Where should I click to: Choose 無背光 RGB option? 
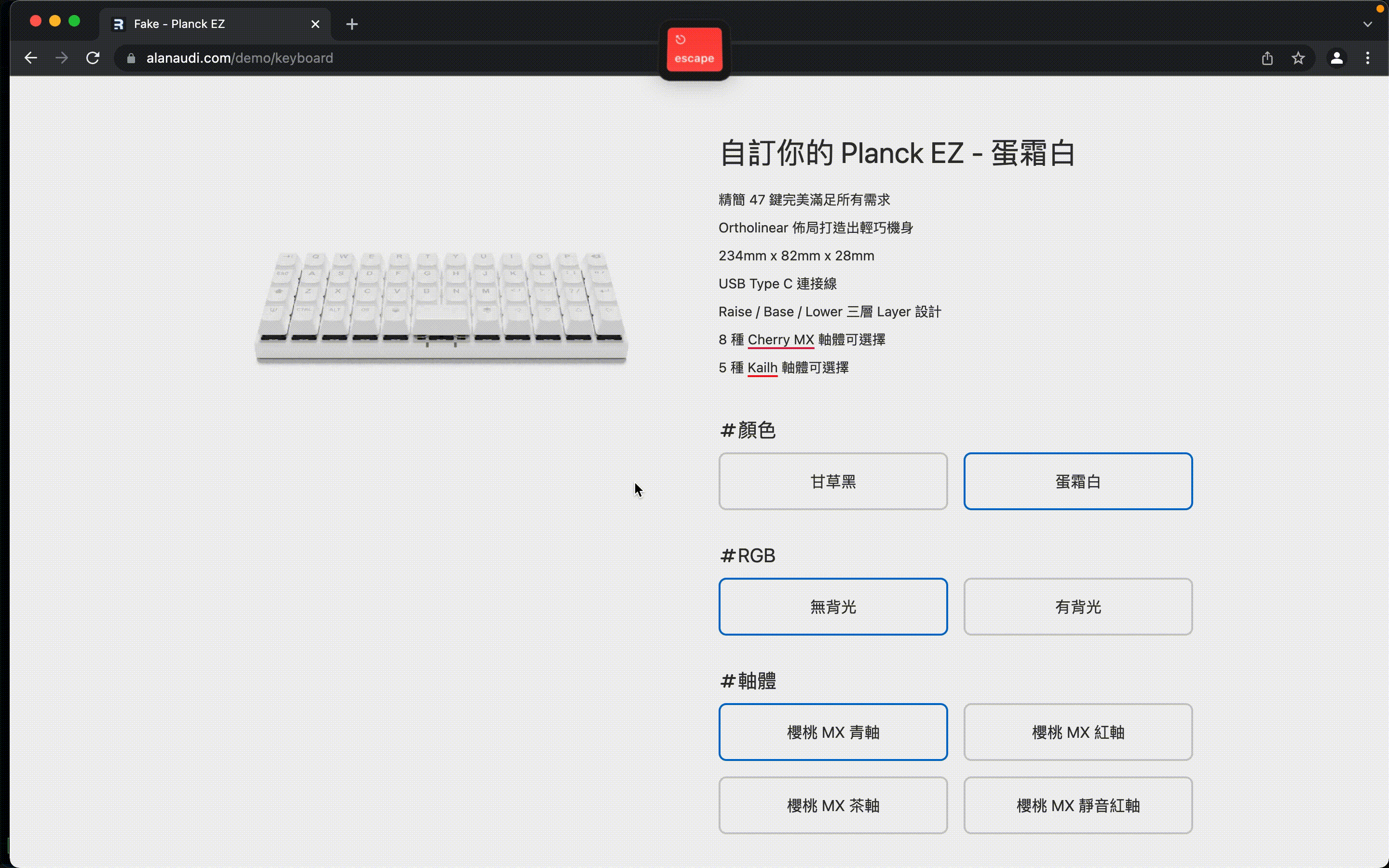pyautogui.click(x=832, y=606)
